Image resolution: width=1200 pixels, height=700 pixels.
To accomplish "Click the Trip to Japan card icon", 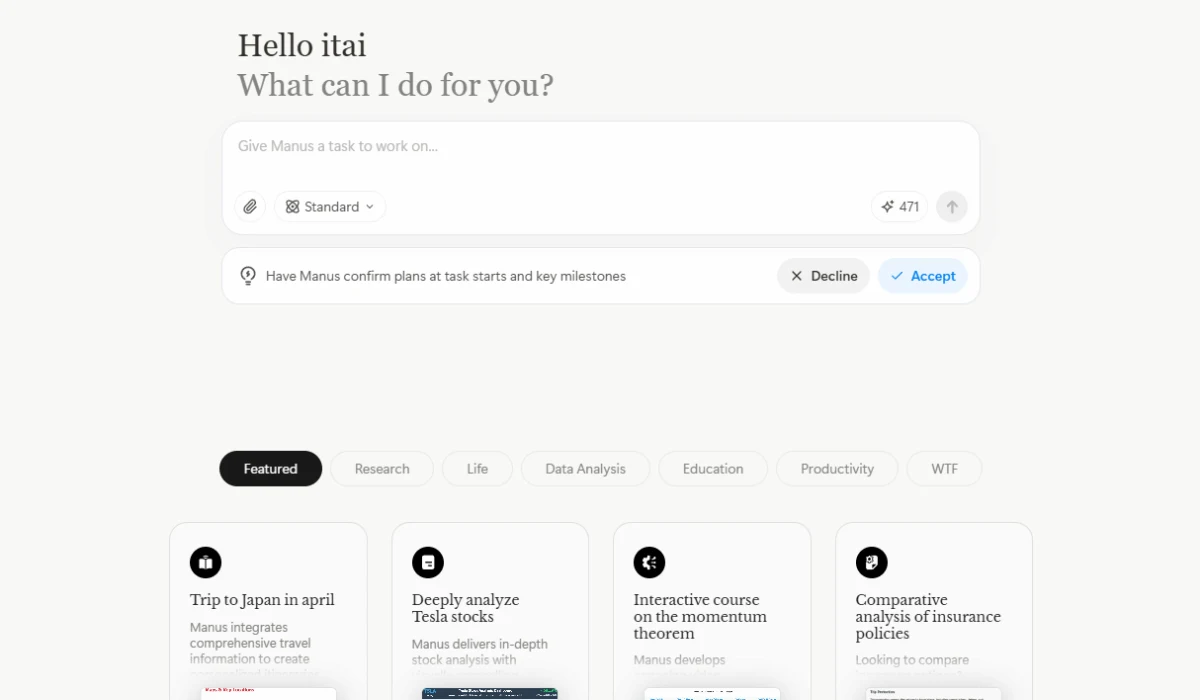I will click(206, 562).
